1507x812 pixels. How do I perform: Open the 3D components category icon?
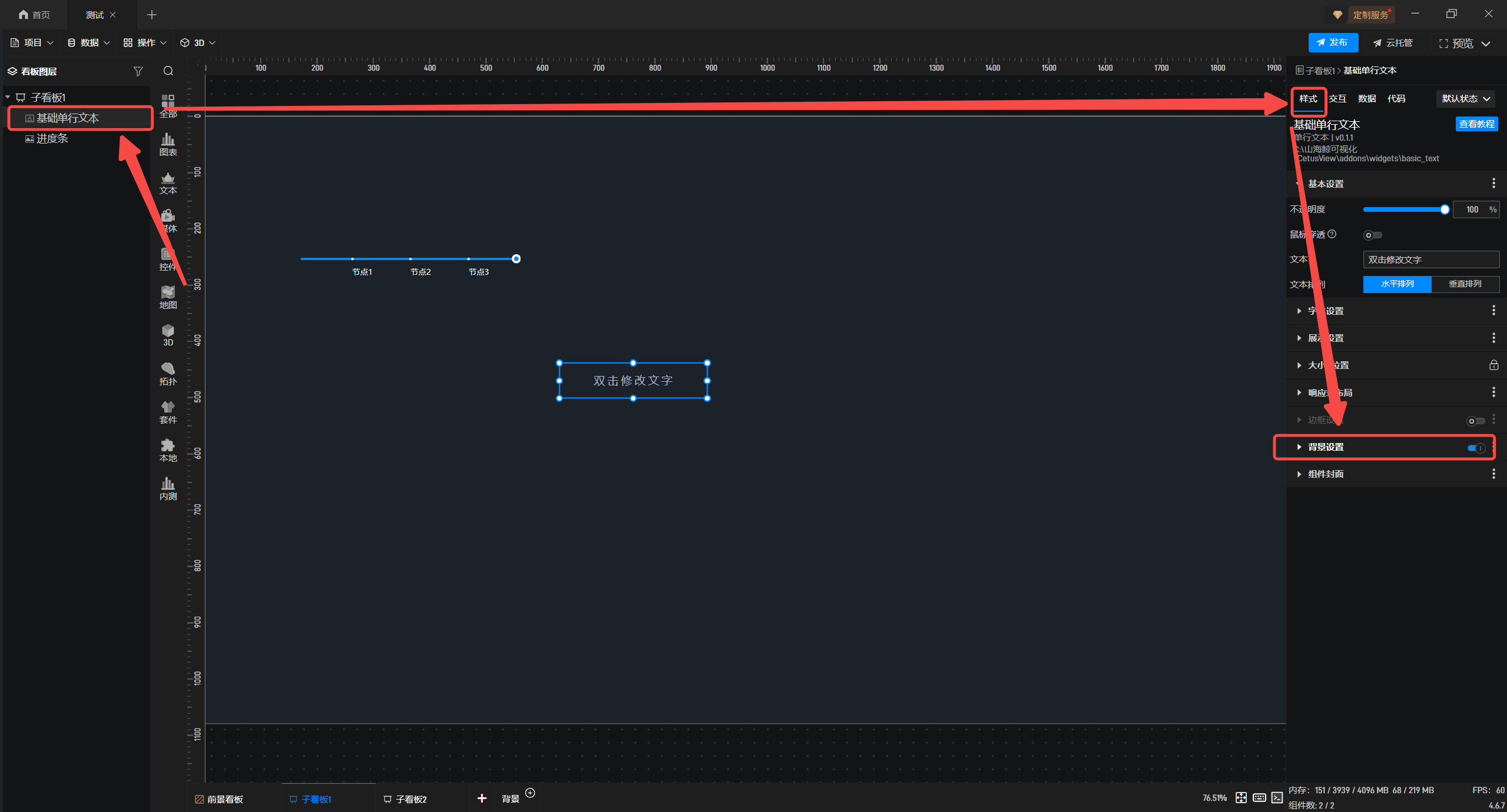[x=168, y=334]
